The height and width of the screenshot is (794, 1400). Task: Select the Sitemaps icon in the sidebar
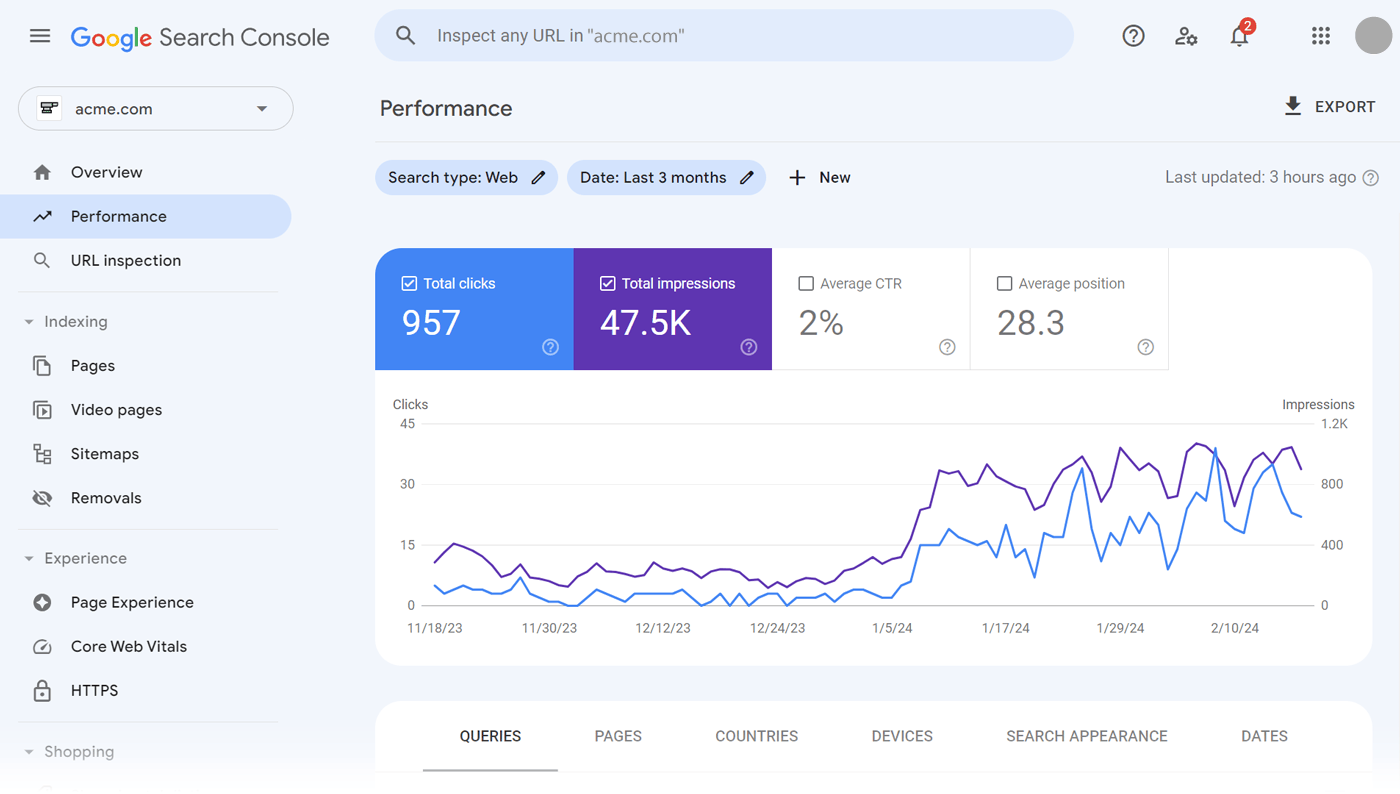click(43, 453)
